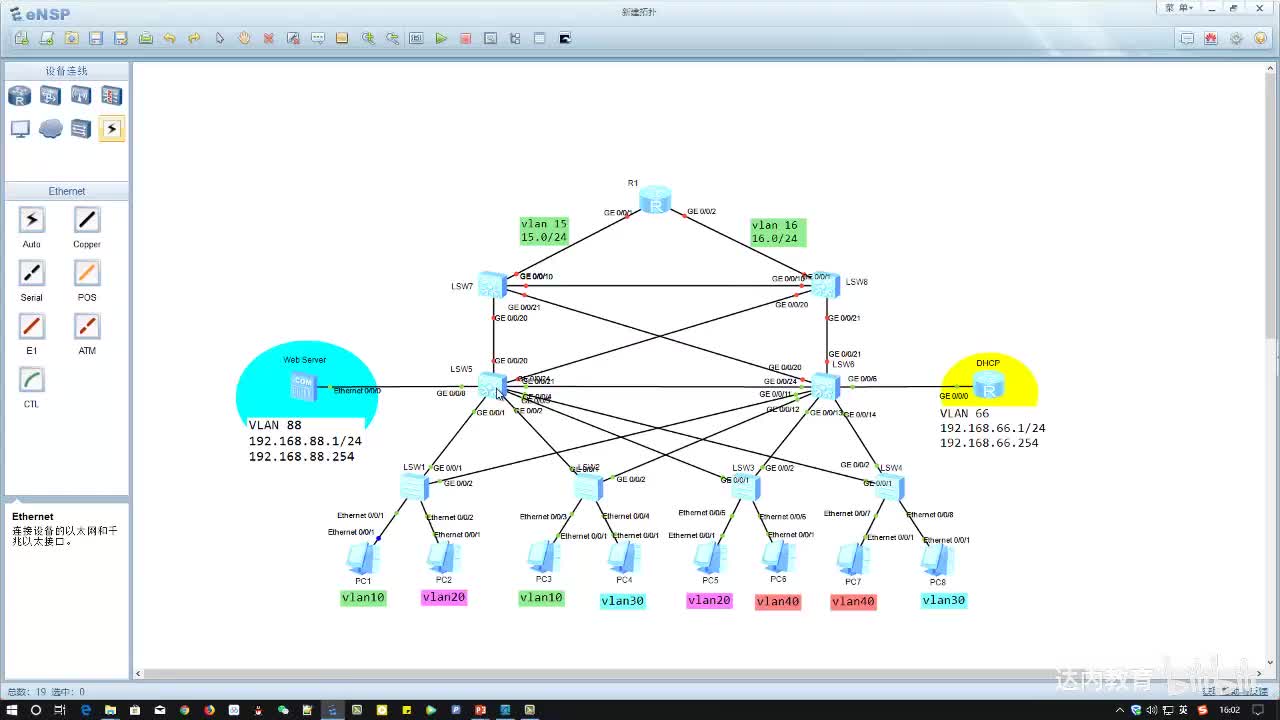Redo the last undone action
The image size is (1280, 720).
195,38
